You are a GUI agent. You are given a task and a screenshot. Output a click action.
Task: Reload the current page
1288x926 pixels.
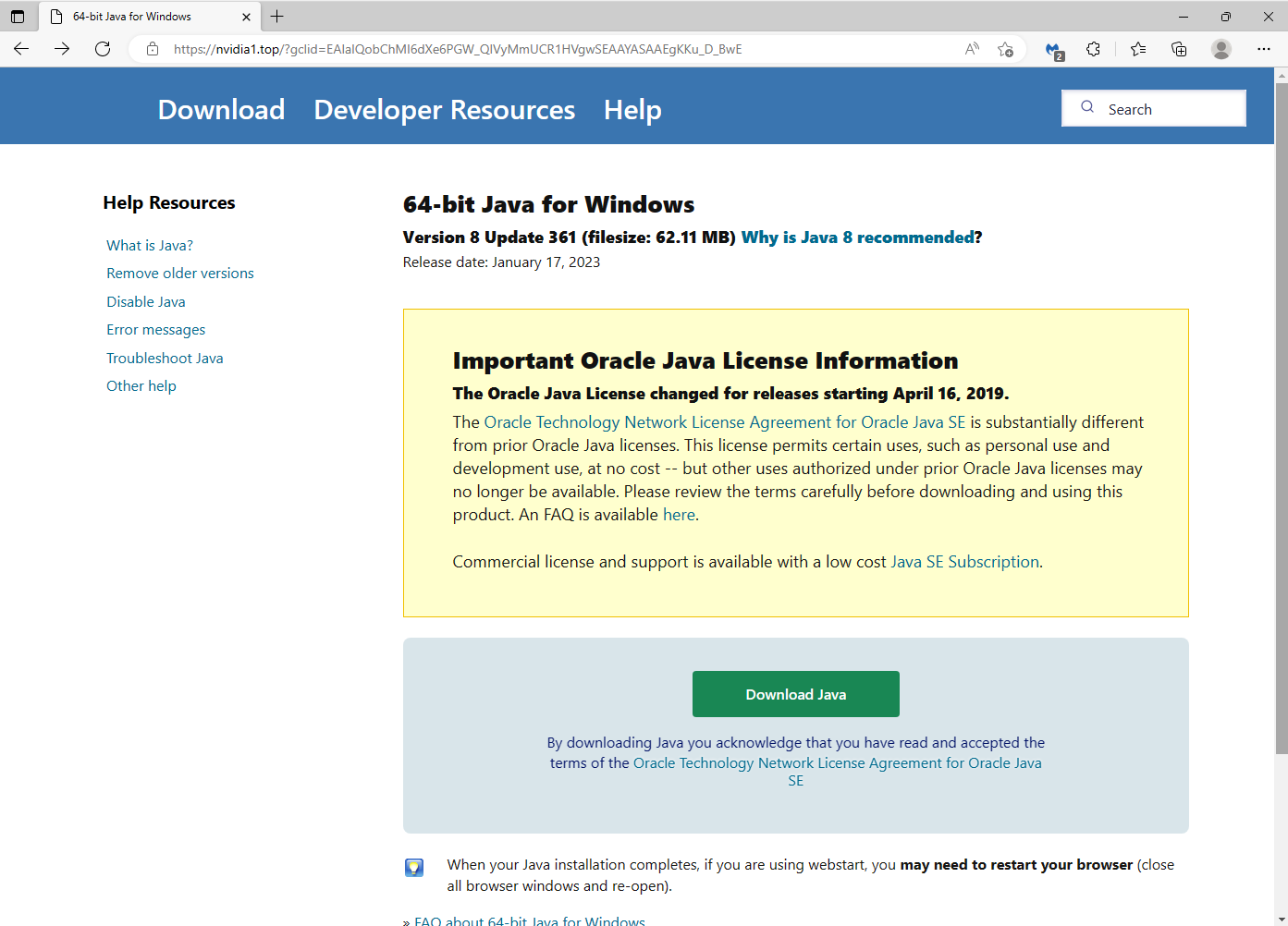point(103,49)
